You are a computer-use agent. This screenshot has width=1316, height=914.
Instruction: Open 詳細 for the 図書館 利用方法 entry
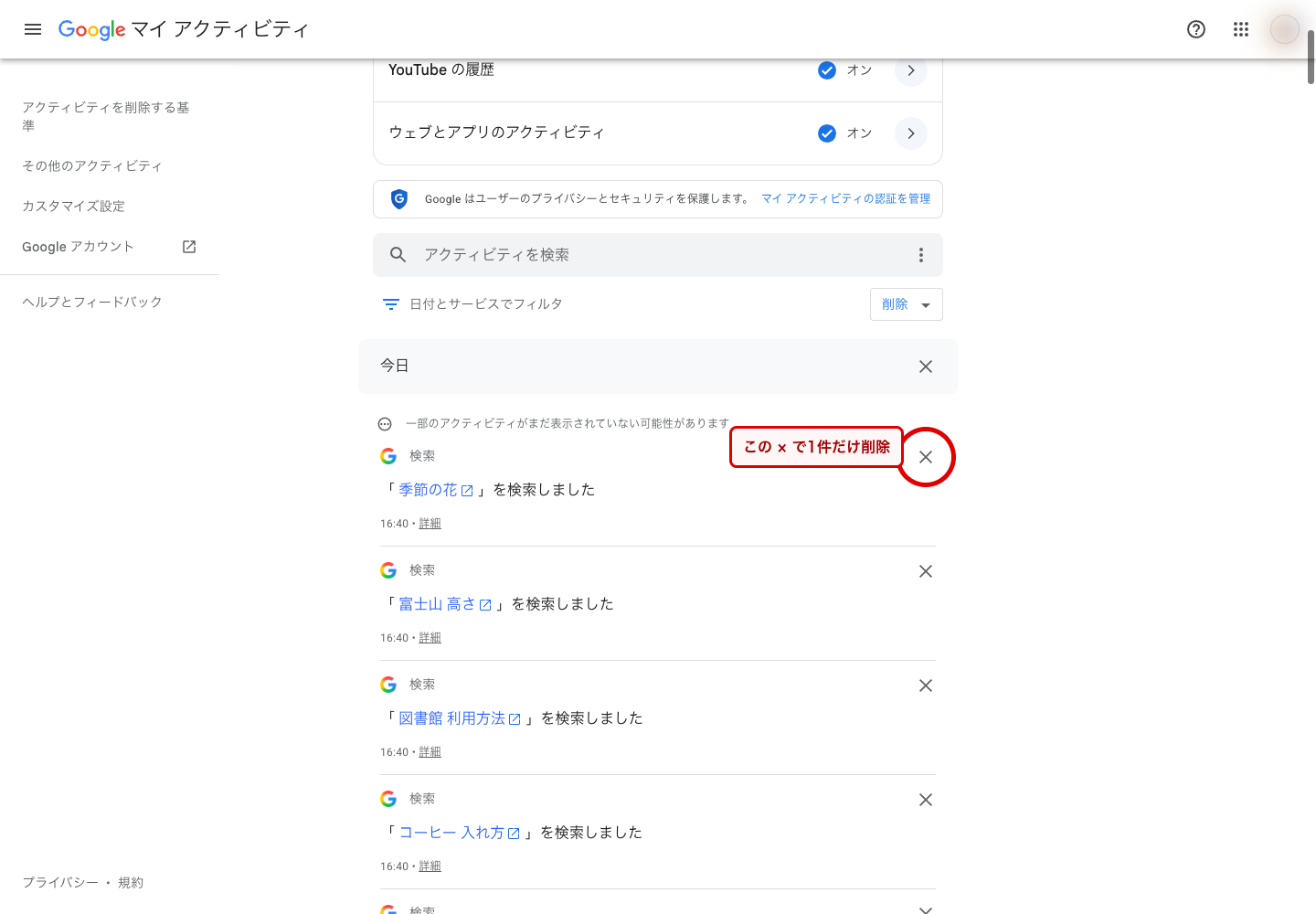pyautogui.click(x=430, y=752)
